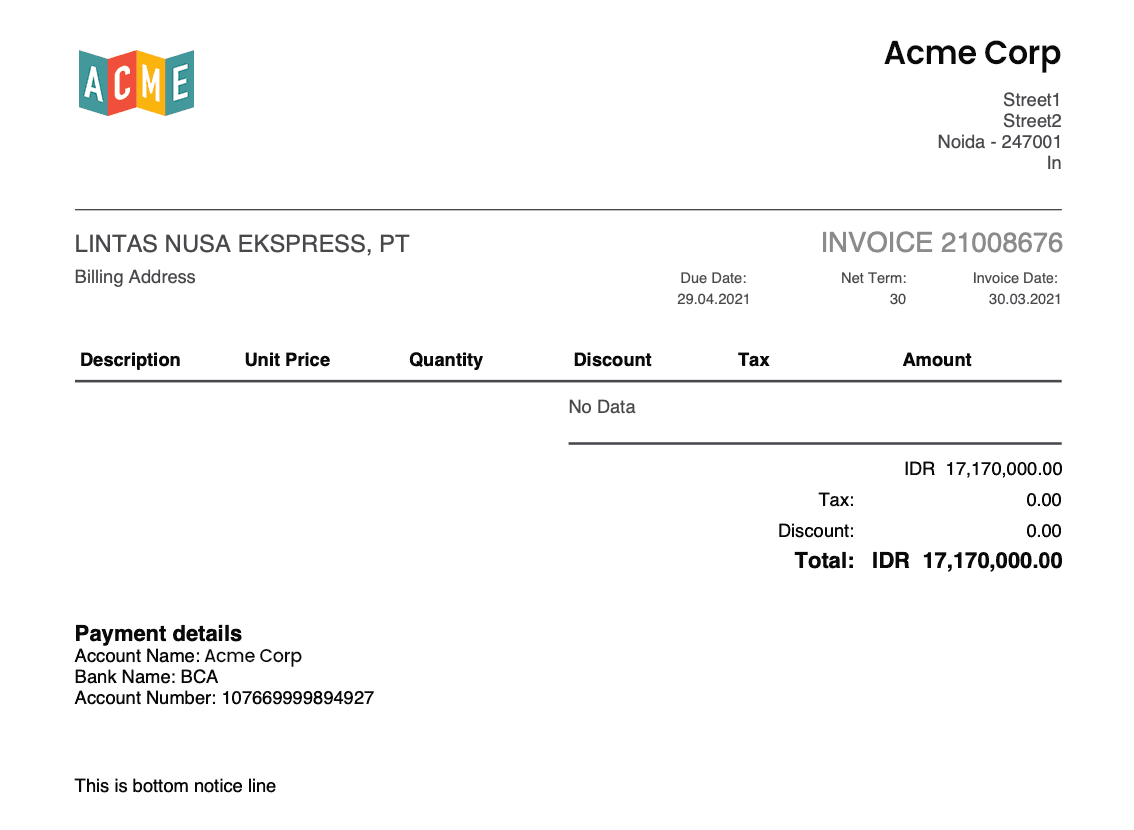This screenshot has width=1134, height=830.
Task: Click the Description column header
Action: tap(130, 360)
